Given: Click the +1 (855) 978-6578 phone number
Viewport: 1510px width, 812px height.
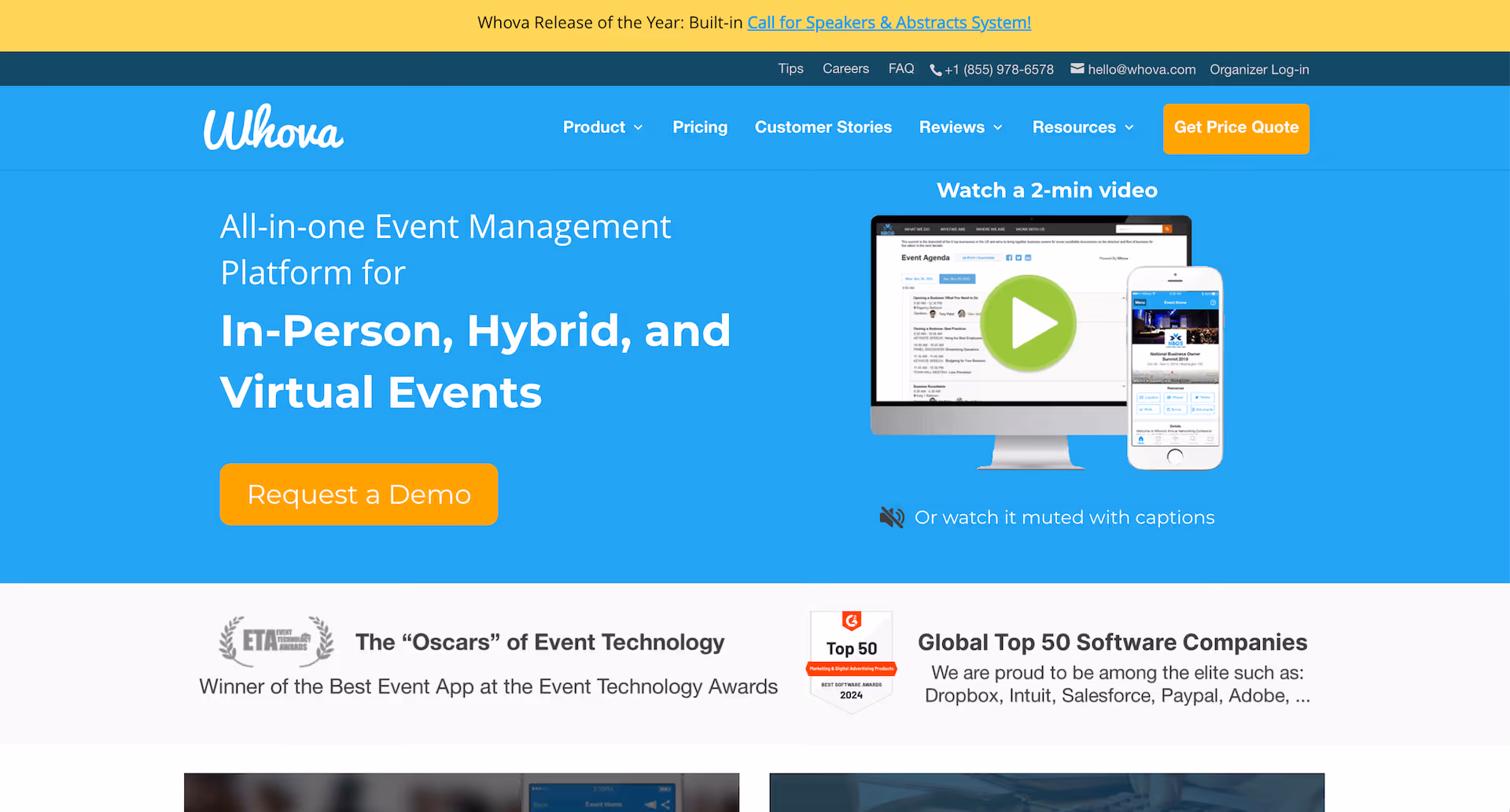Looking at the screenshot, I should point(999,70).
